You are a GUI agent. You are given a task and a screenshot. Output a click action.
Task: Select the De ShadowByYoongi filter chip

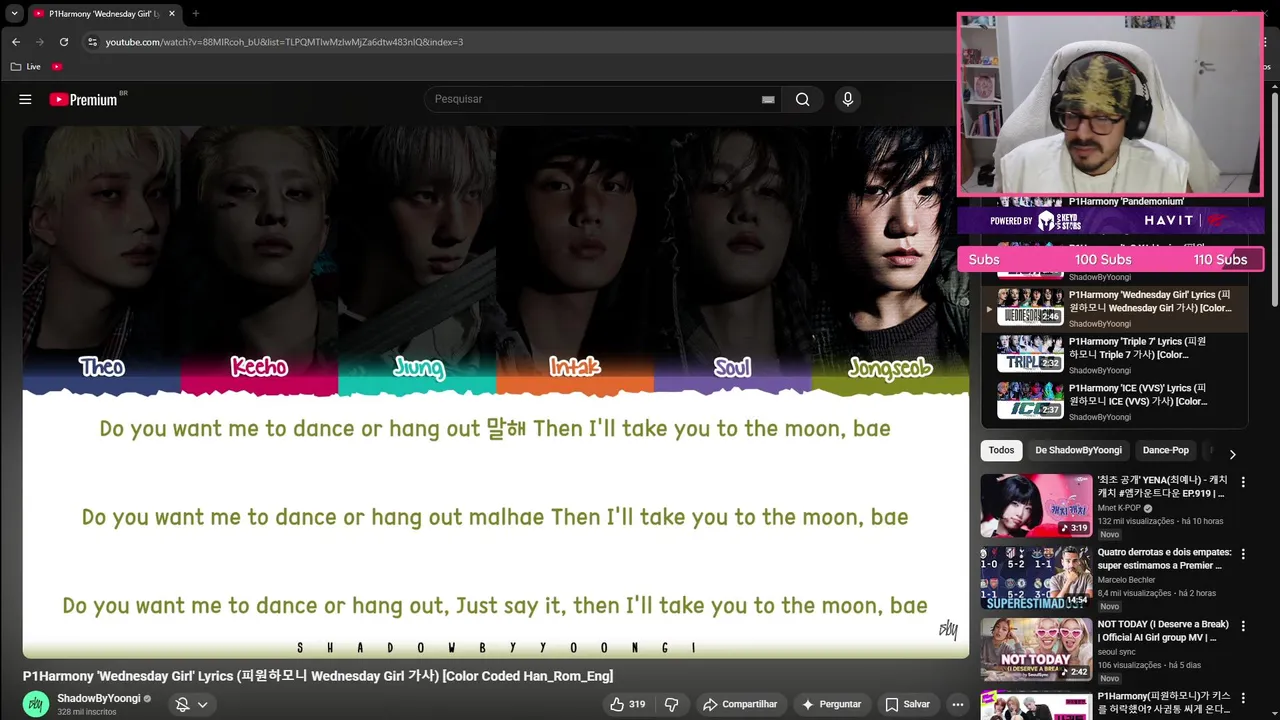1079,450
